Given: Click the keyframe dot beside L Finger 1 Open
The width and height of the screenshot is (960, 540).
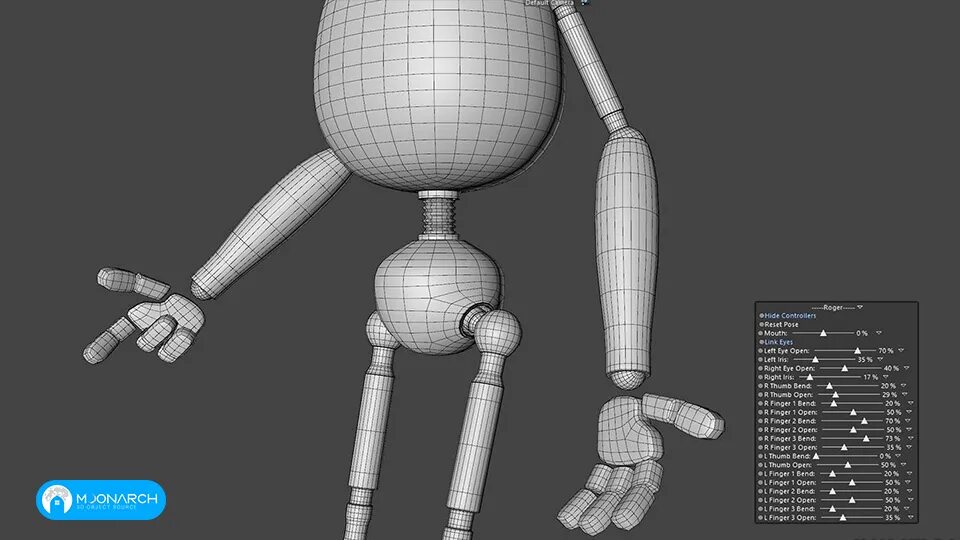Looking at the screenshot, I should coord(760,482).
